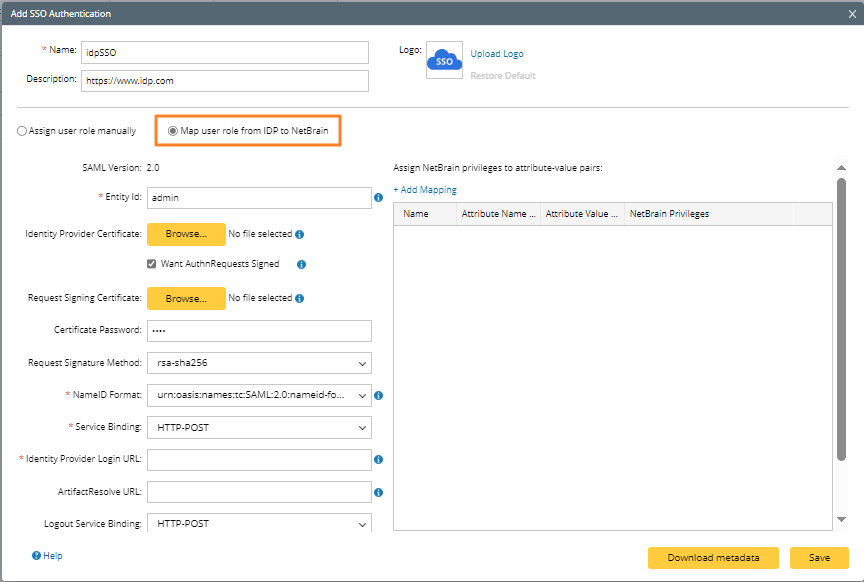Click info icon next to Want AuthnRequests Signed
This screenshot has height=582, width=864.
[x=301, y=265]
